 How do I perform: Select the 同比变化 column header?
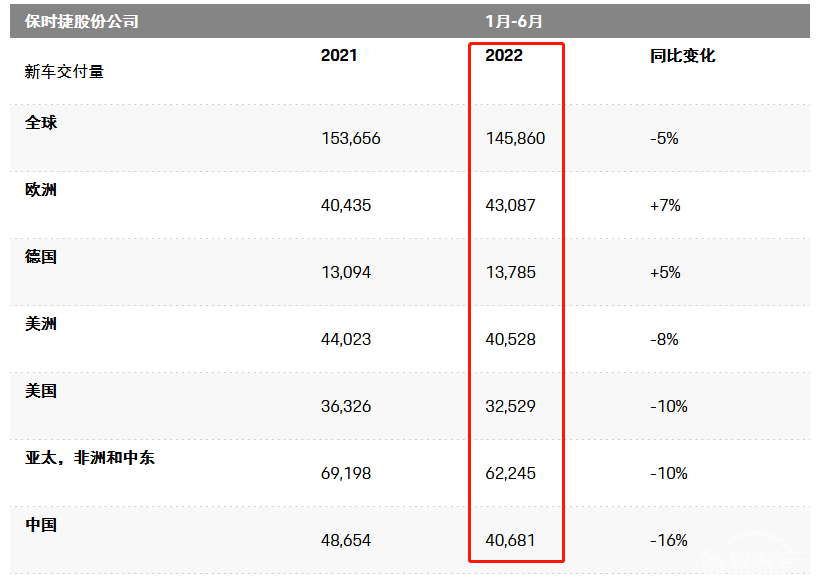pos(683,55)
